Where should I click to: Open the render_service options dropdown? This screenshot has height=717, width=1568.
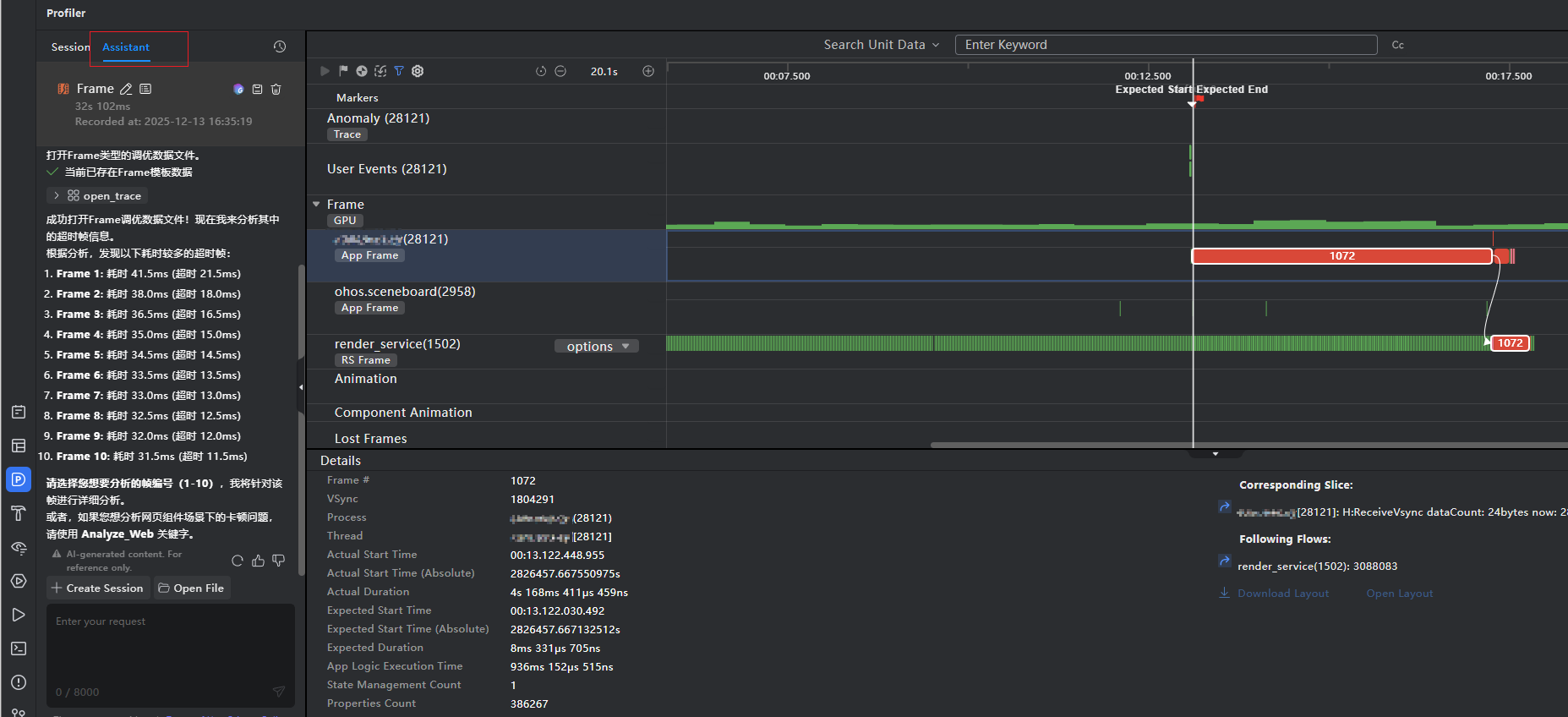point(597,347)
